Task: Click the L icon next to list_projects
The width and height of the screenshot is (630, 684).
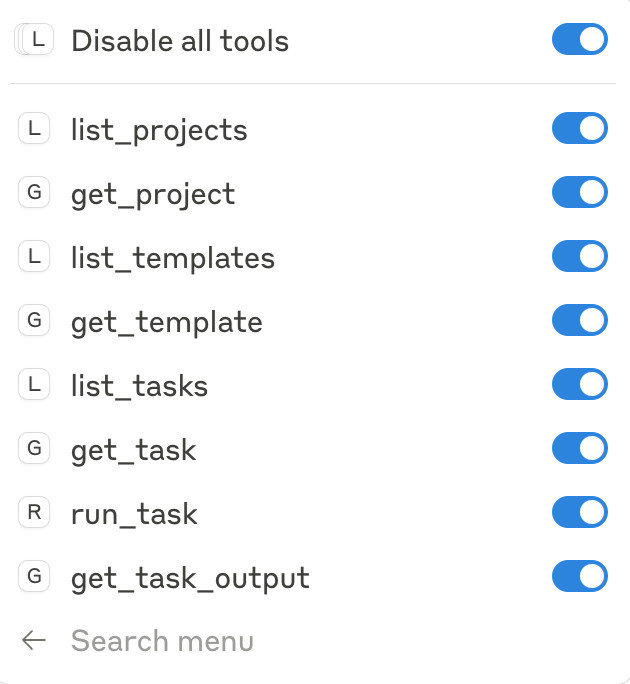Action: pos(34,128)
